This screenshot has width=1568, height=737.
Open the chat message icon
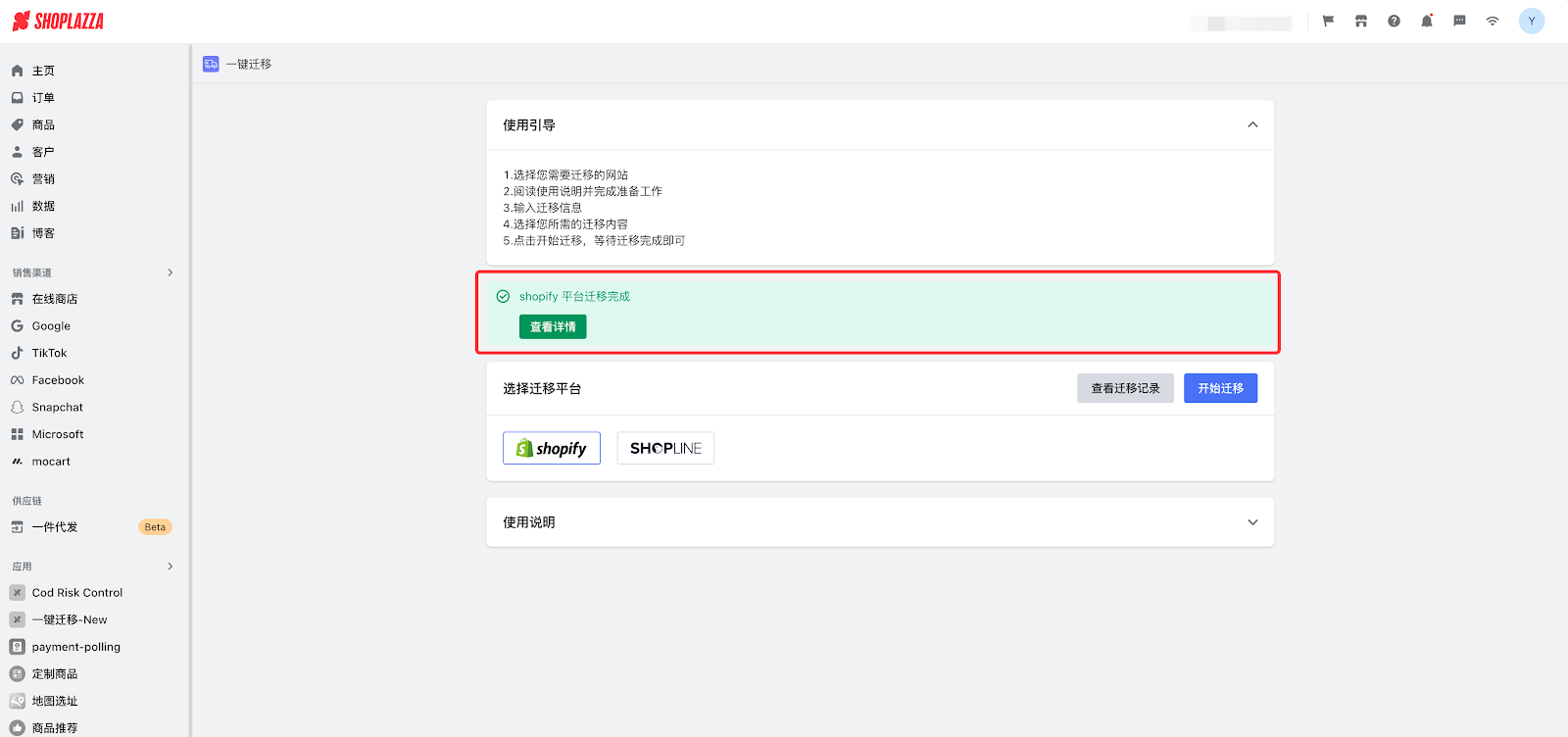click(1459, 22)
